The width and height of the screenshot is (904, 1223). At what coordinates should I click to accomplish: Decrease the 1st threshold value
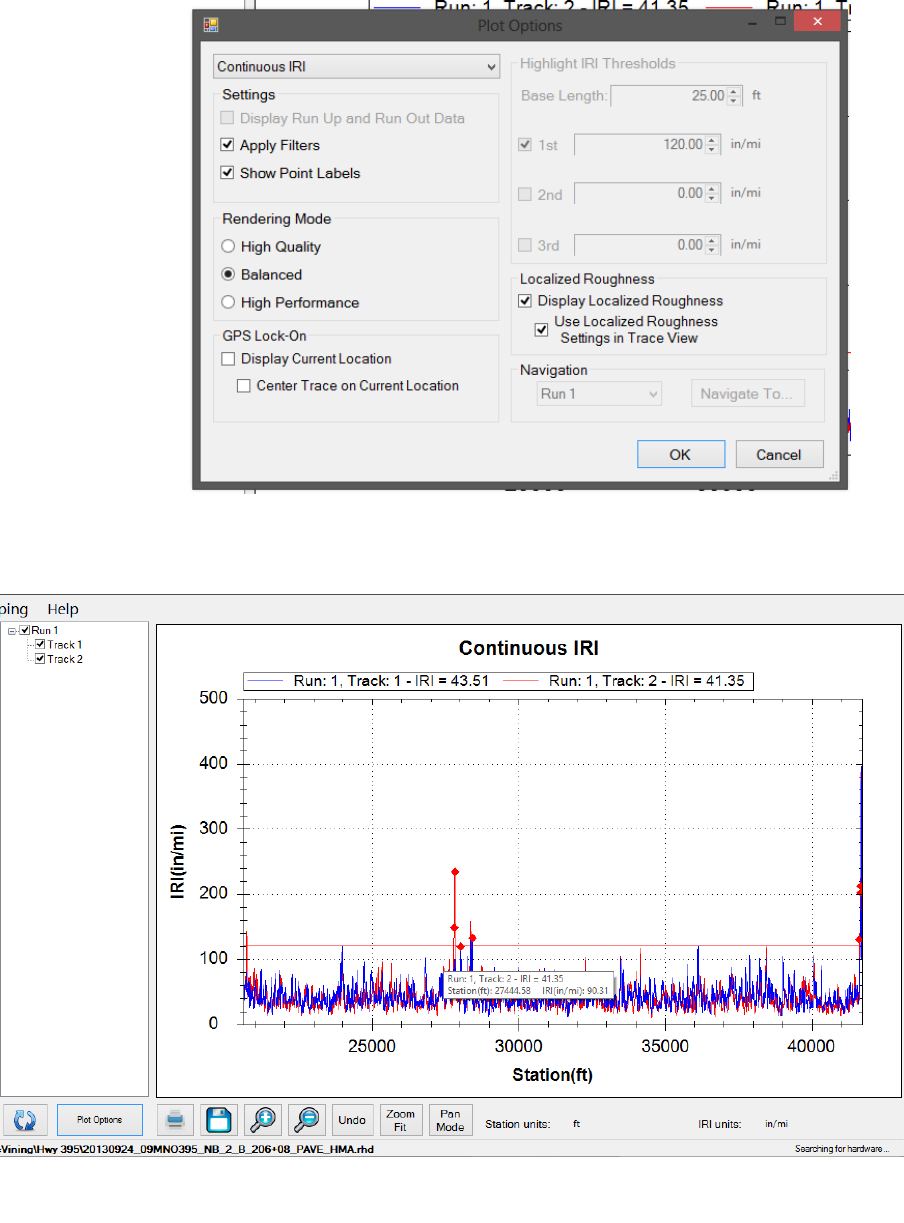tap(712, 149)
